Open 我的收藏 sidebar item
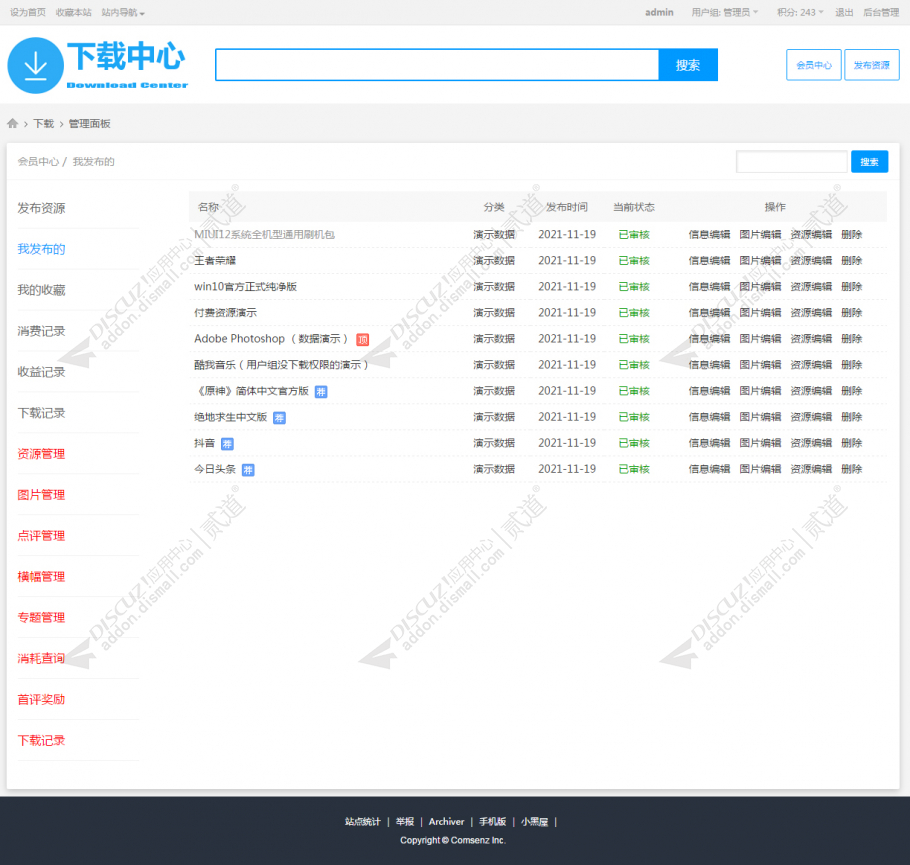 41,290
